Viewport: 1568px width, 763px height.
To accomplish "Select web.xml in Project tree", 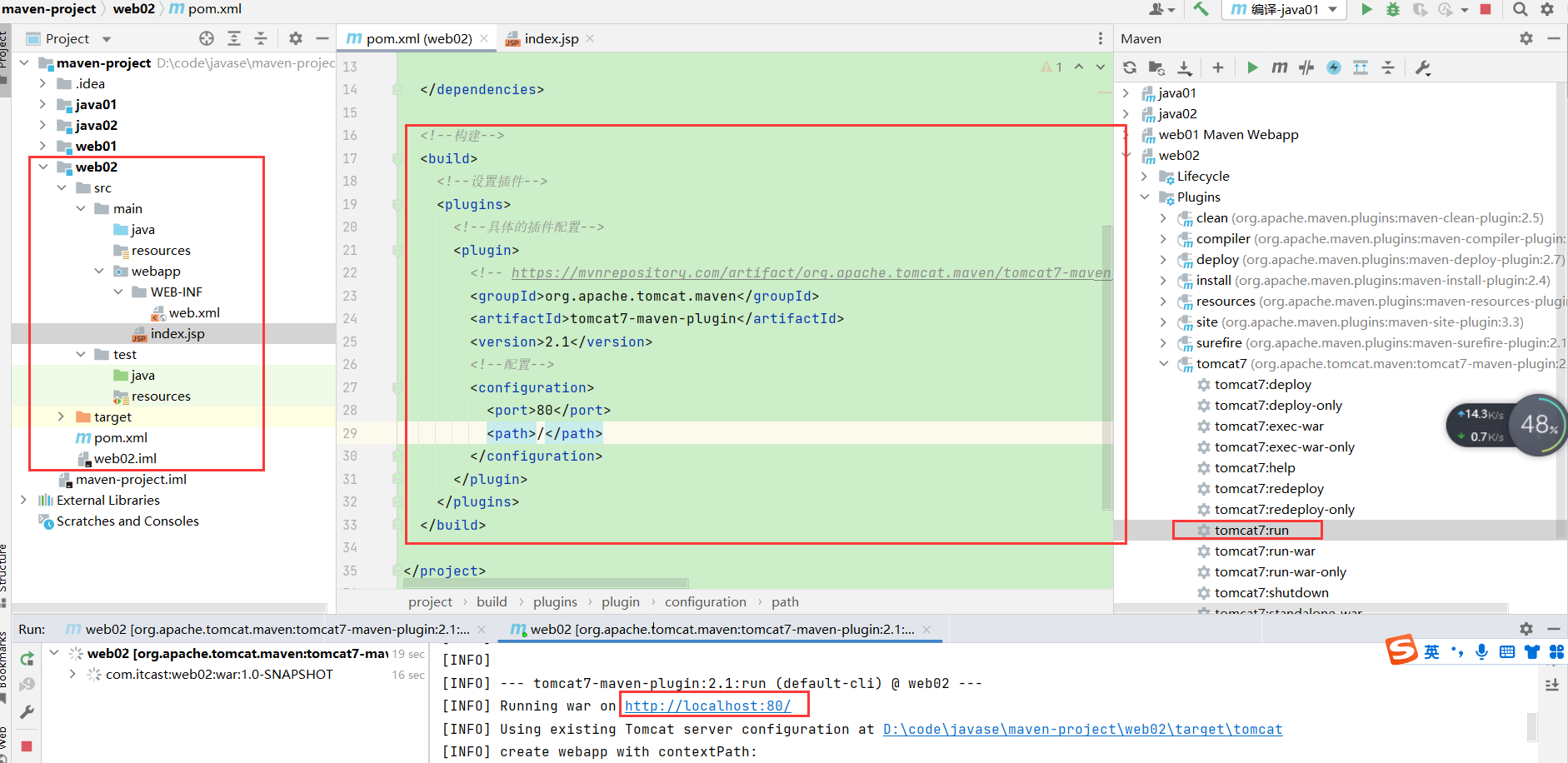I will [194, 312].
